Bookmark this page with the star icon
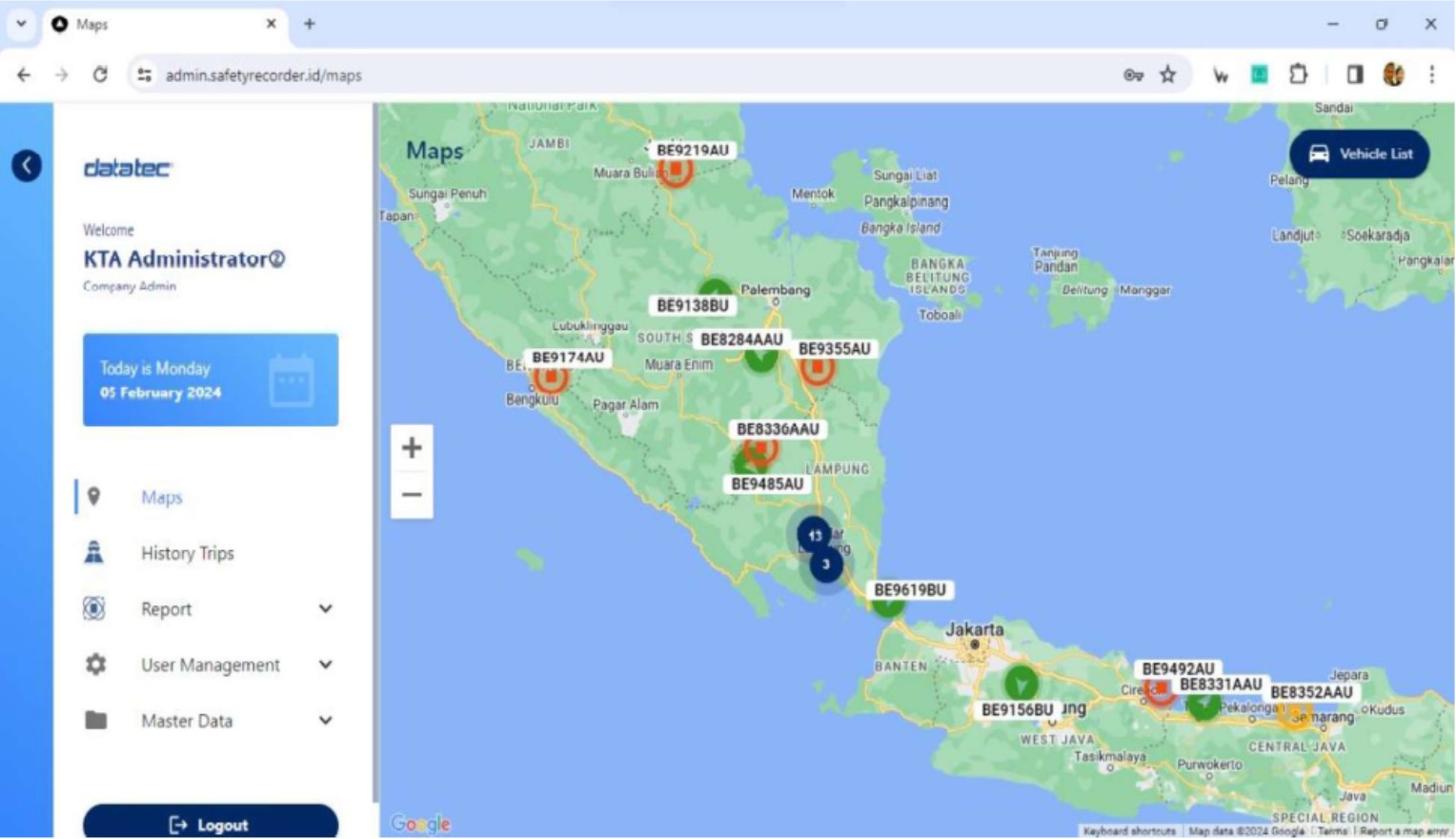1456x839 pixels. click(x=1167, y=75)
